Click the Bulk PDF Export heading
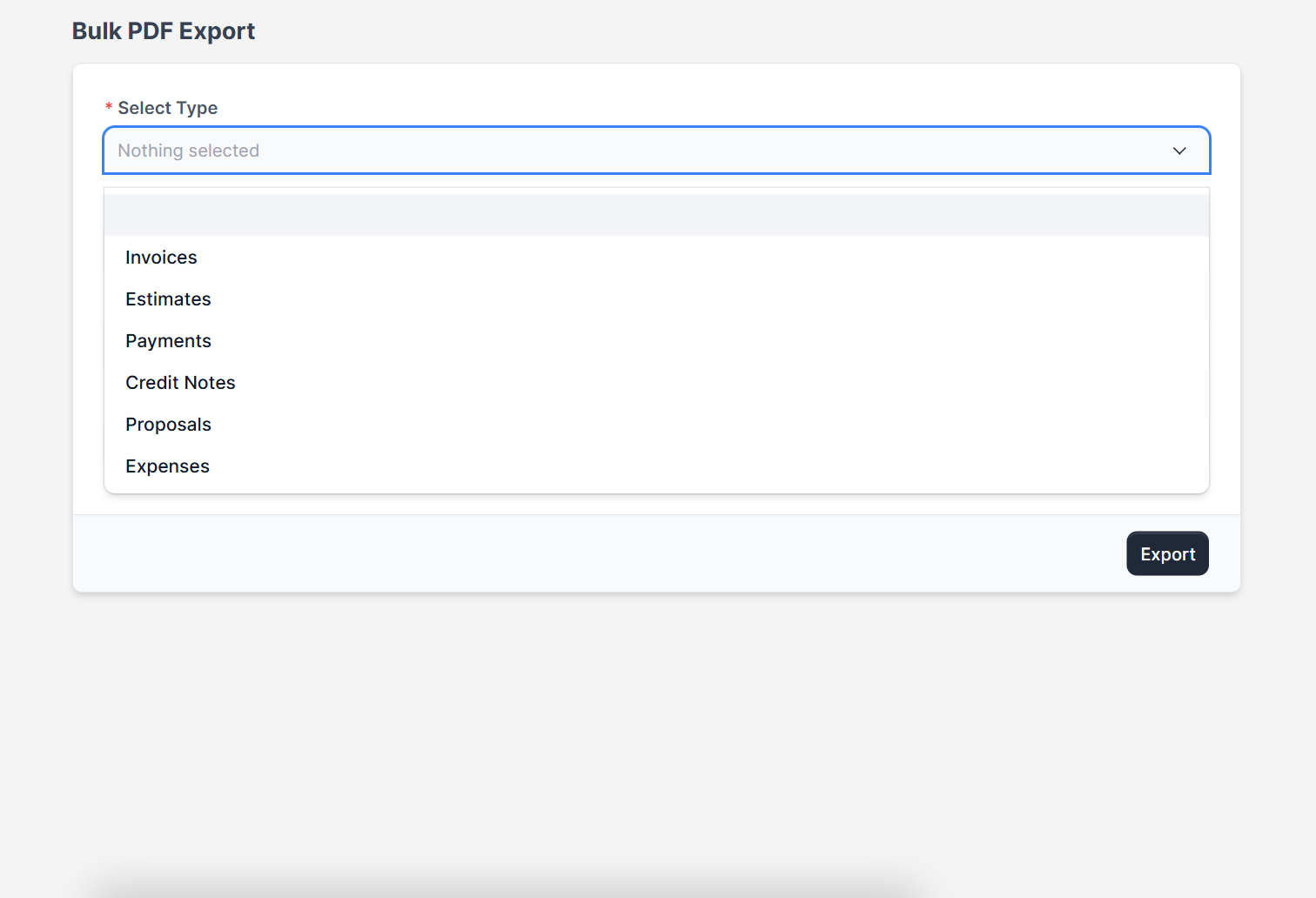This screenshot has height=898, width=1316. point(164,31)
